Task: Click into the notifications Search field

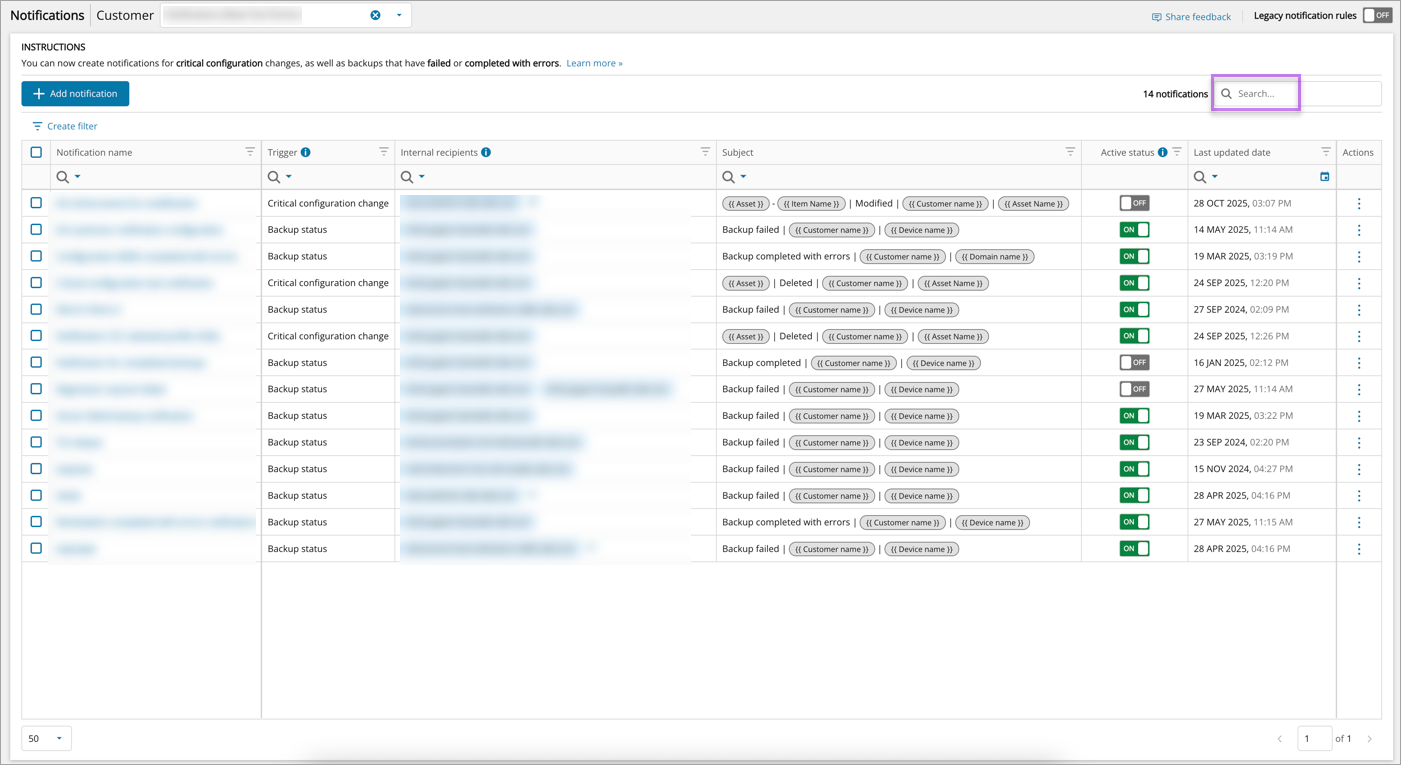Action: pos(1300,94)
